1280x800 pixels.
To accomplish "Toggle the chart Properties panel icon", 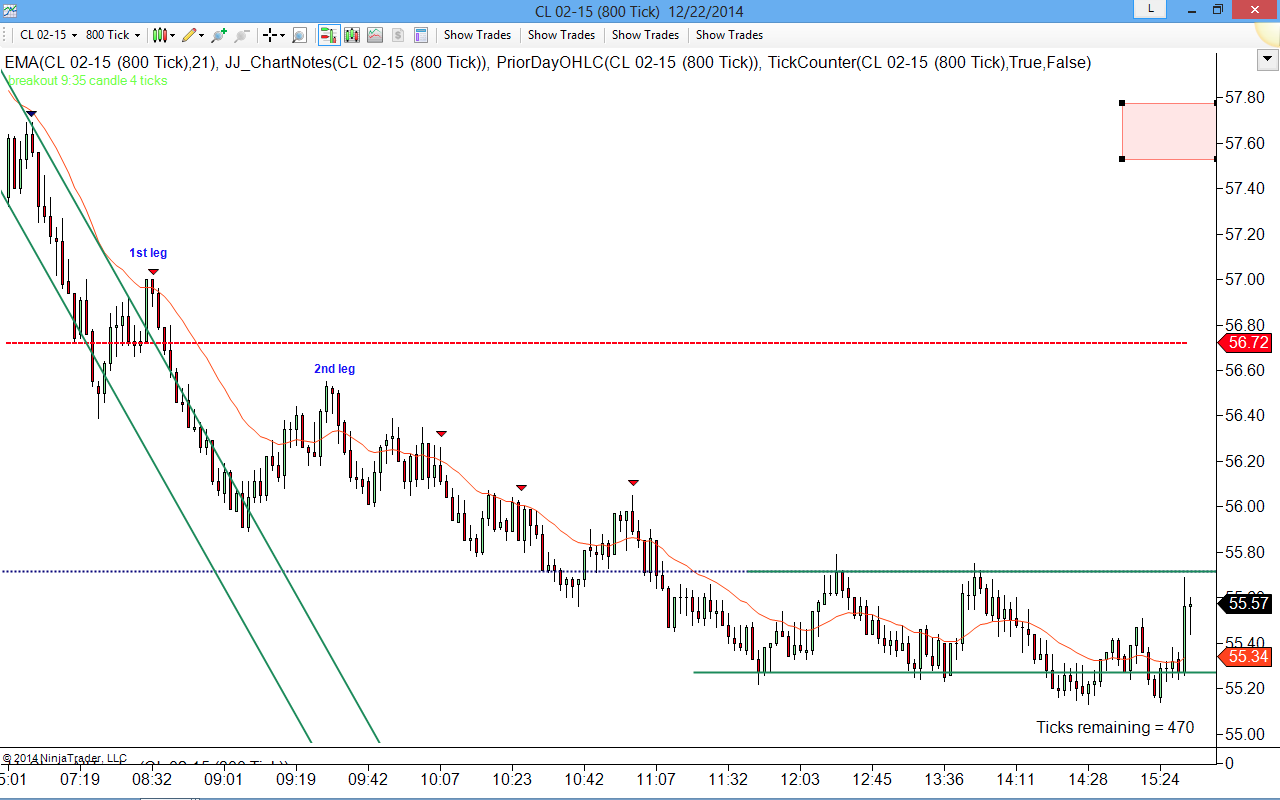I will (x=420, y=35).
